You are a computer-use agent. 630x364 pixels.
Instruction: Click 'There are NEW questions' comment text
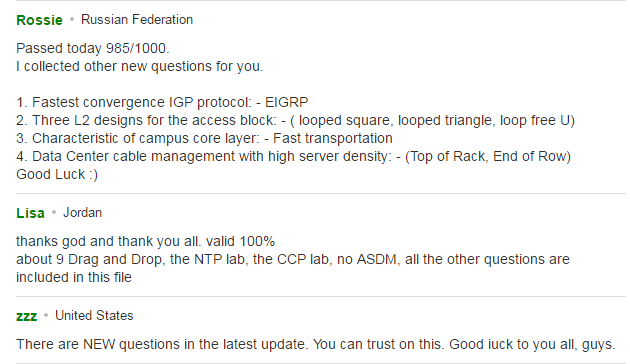click(316, 344)
